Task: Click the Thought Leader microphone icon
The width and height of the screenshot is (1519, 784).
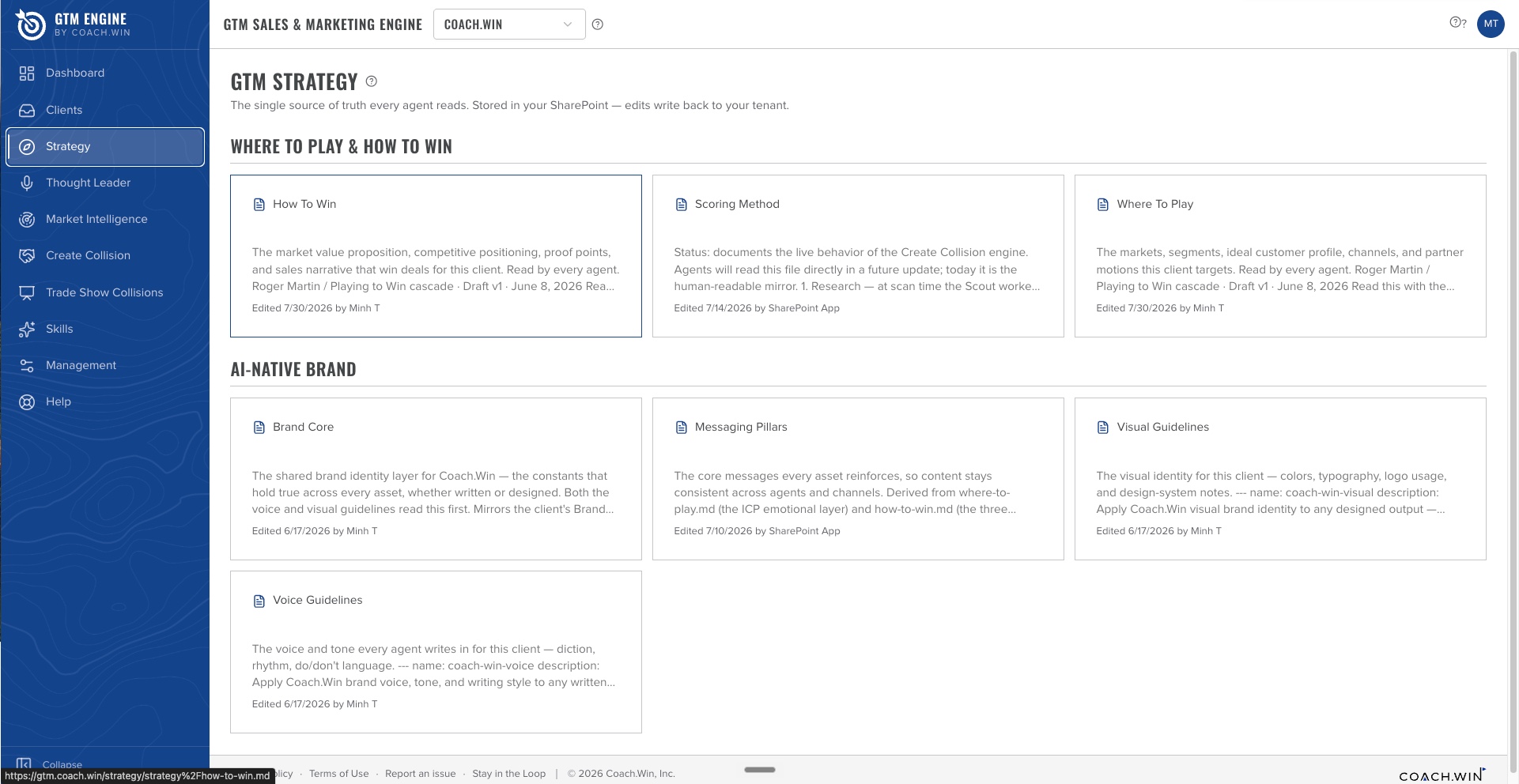Action: coord(27,183)
